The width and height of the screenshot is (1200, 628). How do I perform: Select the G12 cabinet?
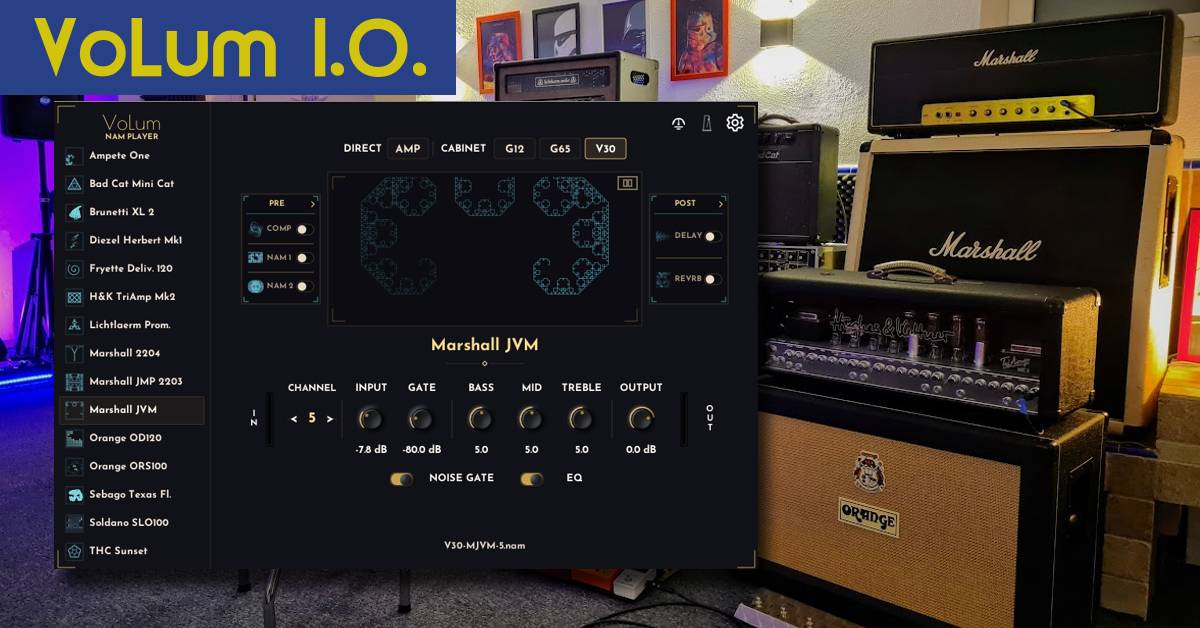point(515,149)
